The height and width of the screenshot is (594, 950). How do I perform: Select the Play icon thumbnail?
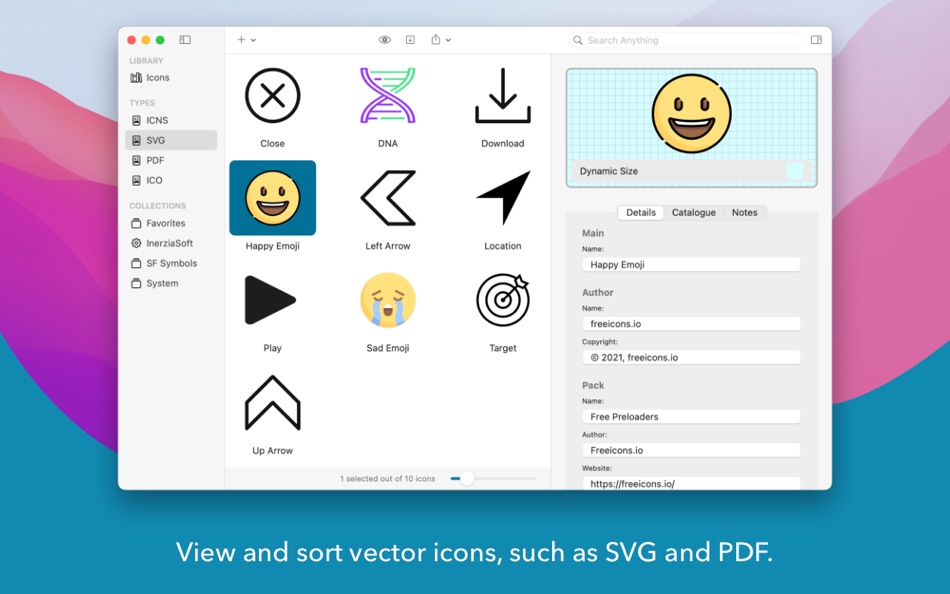point(270,300)
